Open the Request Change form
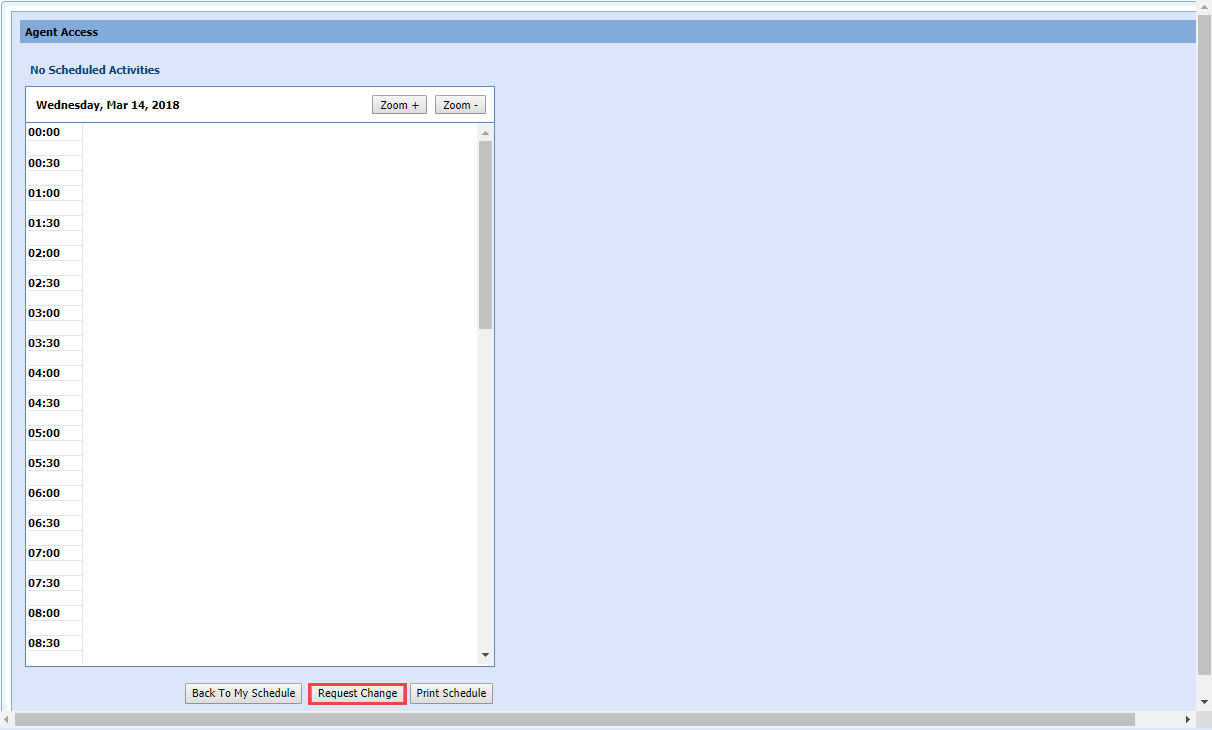1212x730 pixels. point(357,693)
